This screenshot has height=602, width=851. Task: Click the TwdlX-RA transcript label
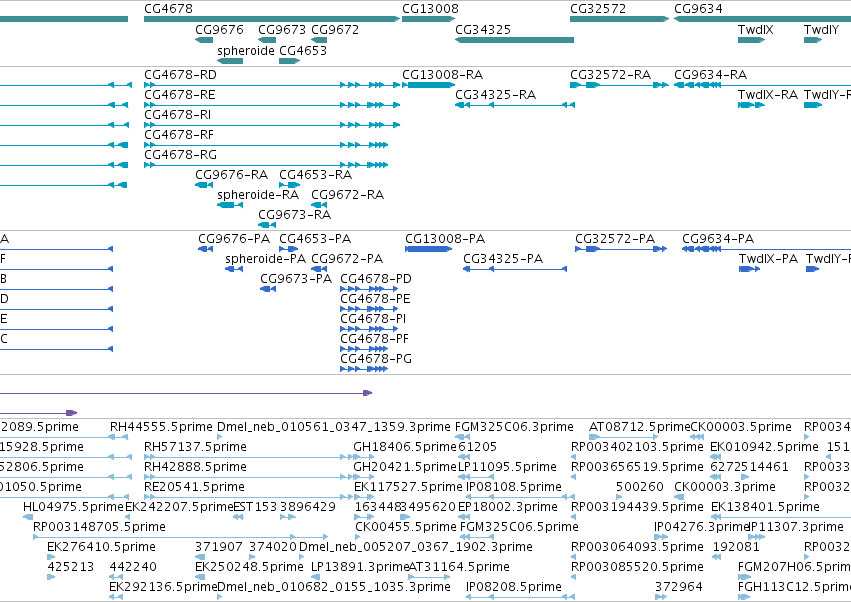(768, 94)
